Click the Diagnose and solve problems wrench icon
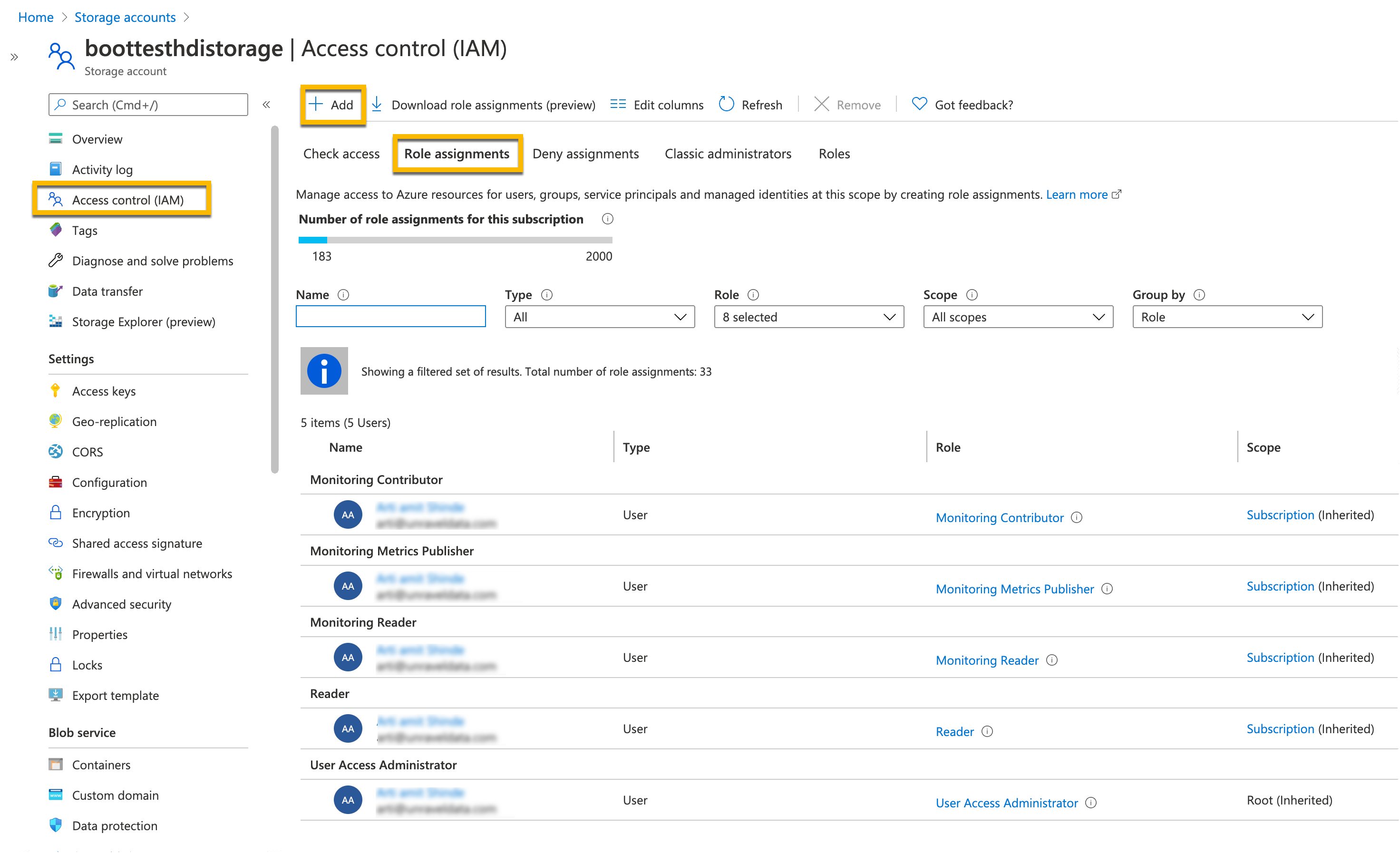This screenshot has width=1400, height=853. (x=56, y=260)
